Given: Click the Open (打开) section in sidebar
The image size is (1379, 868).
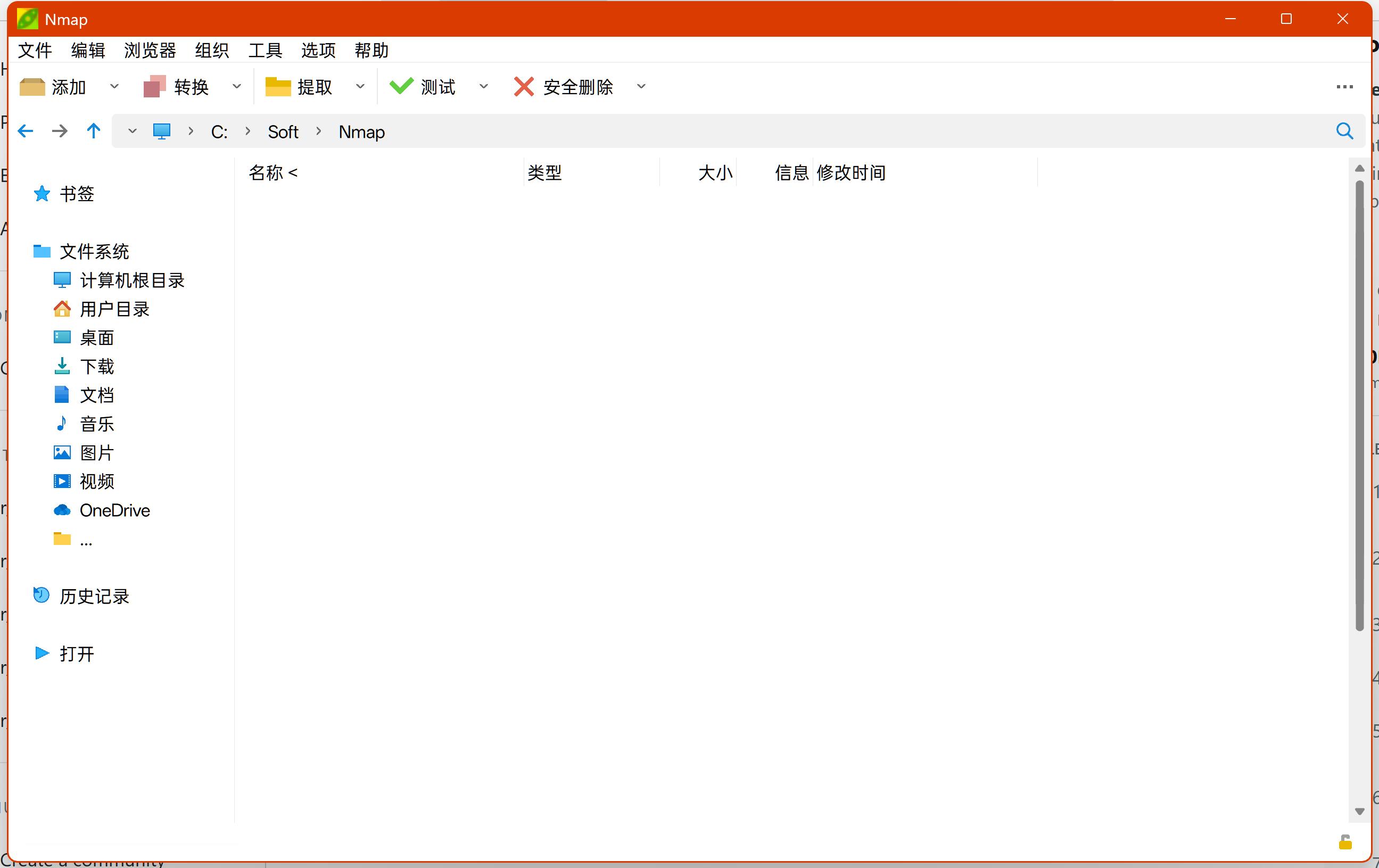Looking at the screenshot, I should click(64, 654).
